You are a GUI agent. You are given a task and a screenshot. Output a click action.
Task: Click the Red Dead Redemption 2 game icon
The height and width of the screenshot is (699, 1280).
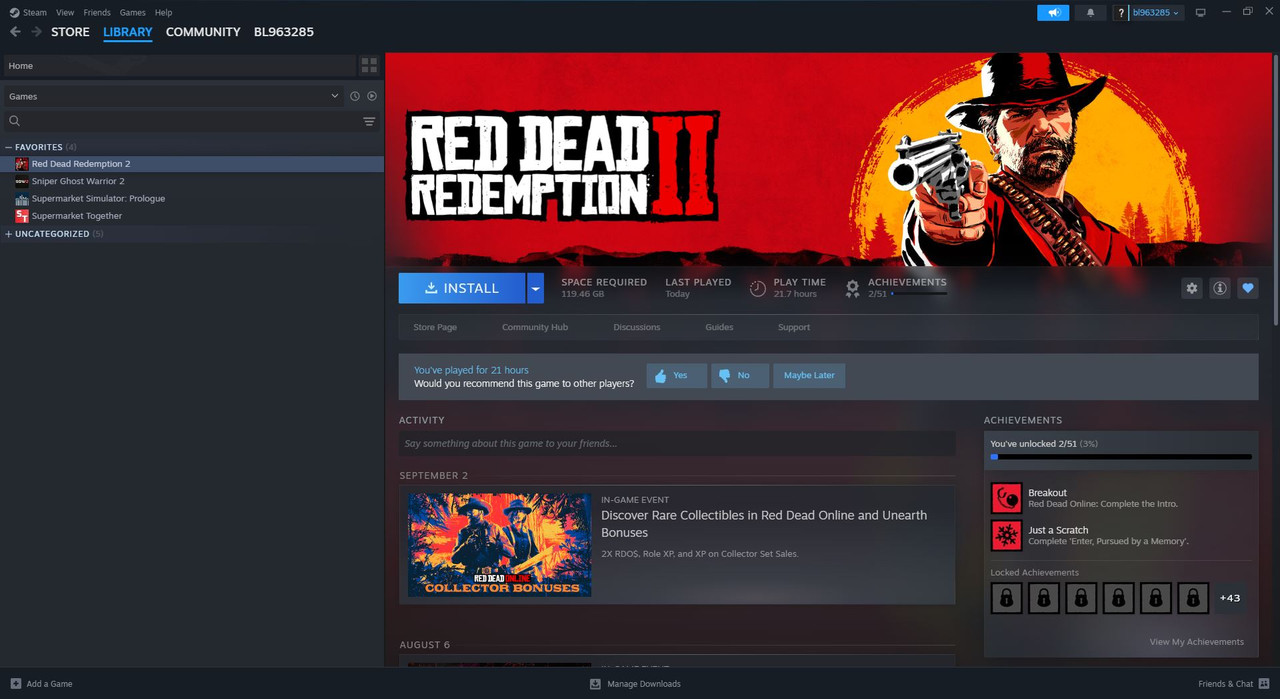[22, 164]
